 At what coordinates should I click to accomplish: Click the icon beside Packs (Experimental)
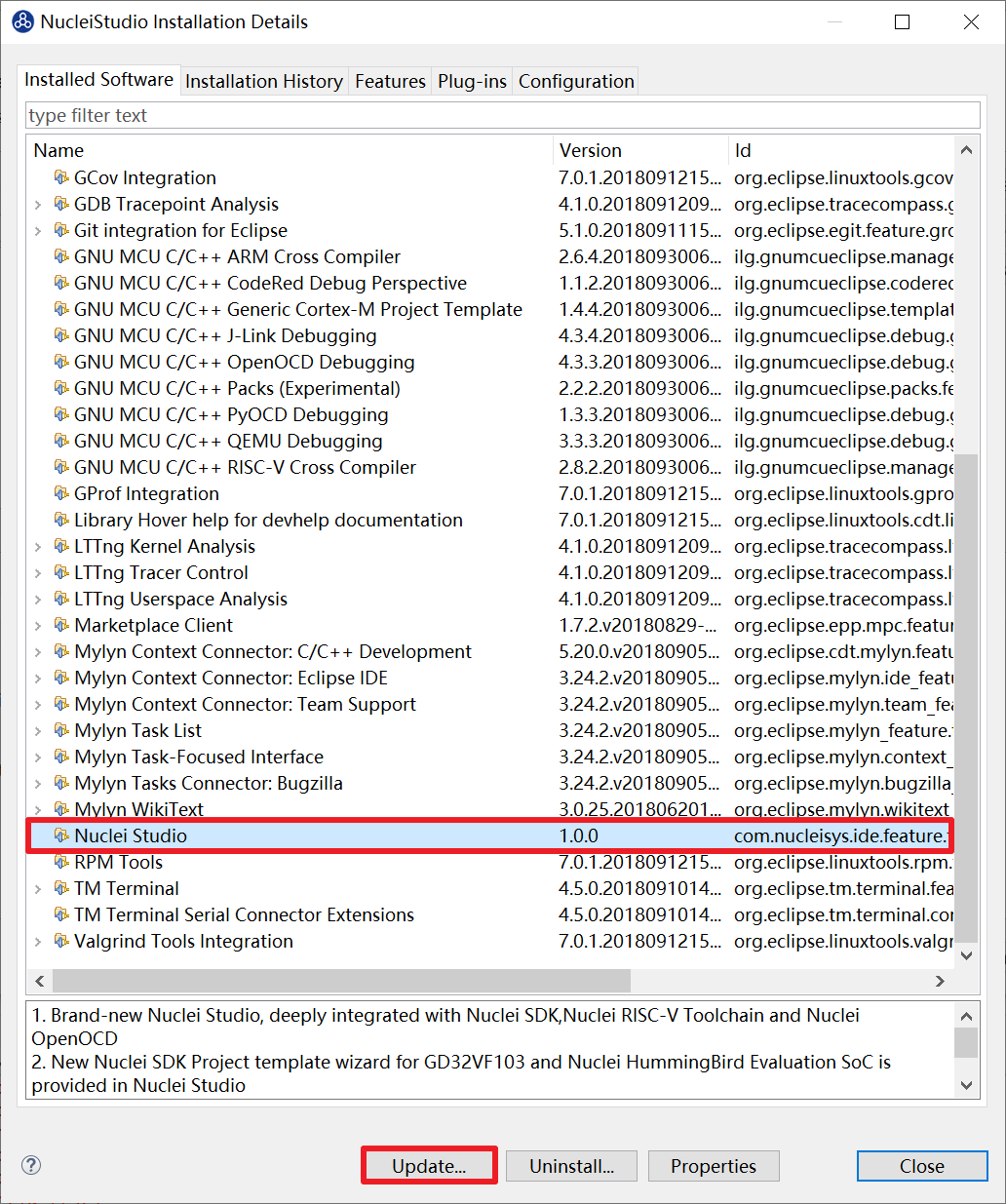(61, 388)
